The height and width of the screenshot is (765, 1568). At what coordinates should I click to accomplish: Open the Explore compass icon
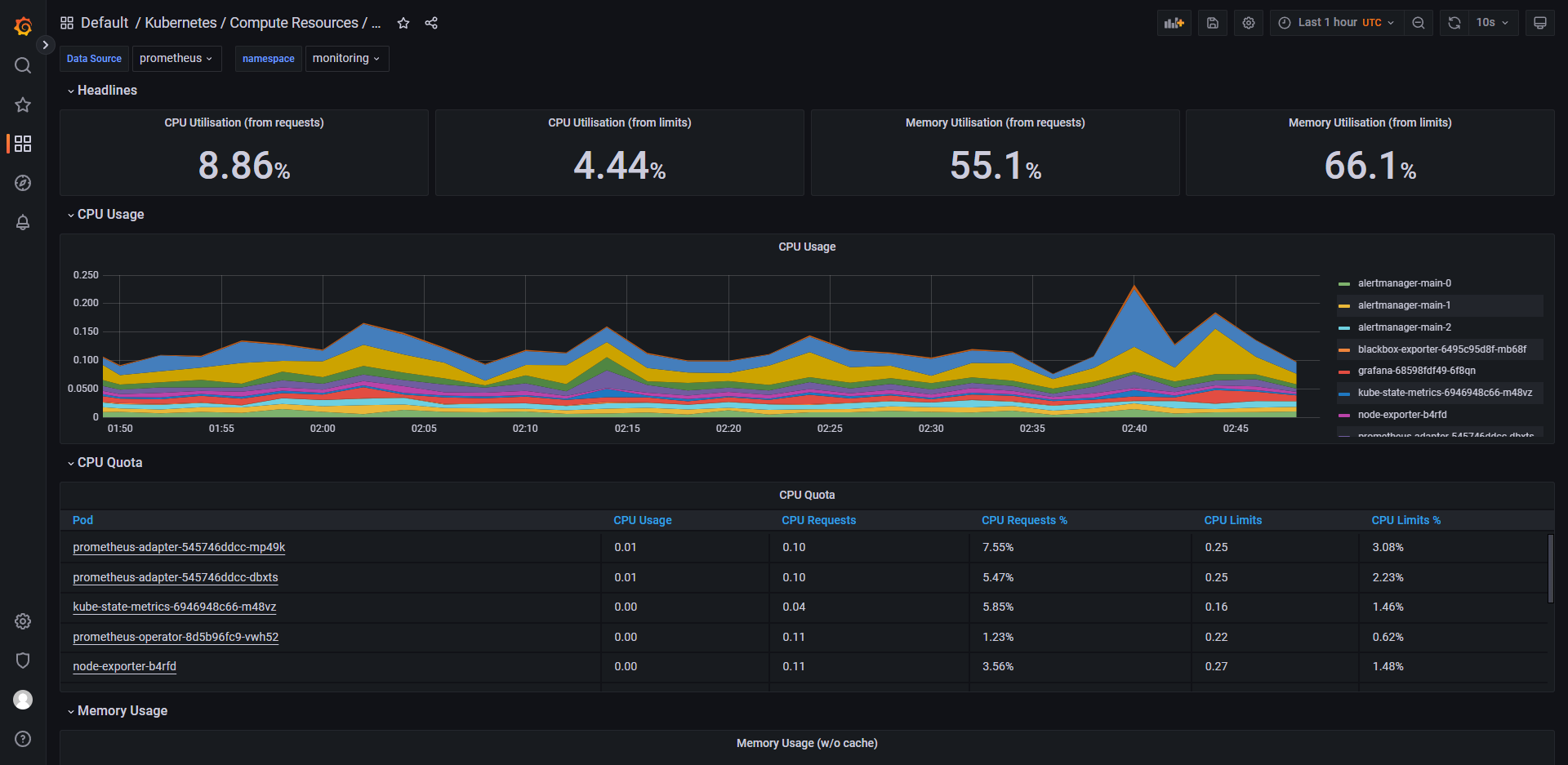pyautogui.click(x=23, y=183)
